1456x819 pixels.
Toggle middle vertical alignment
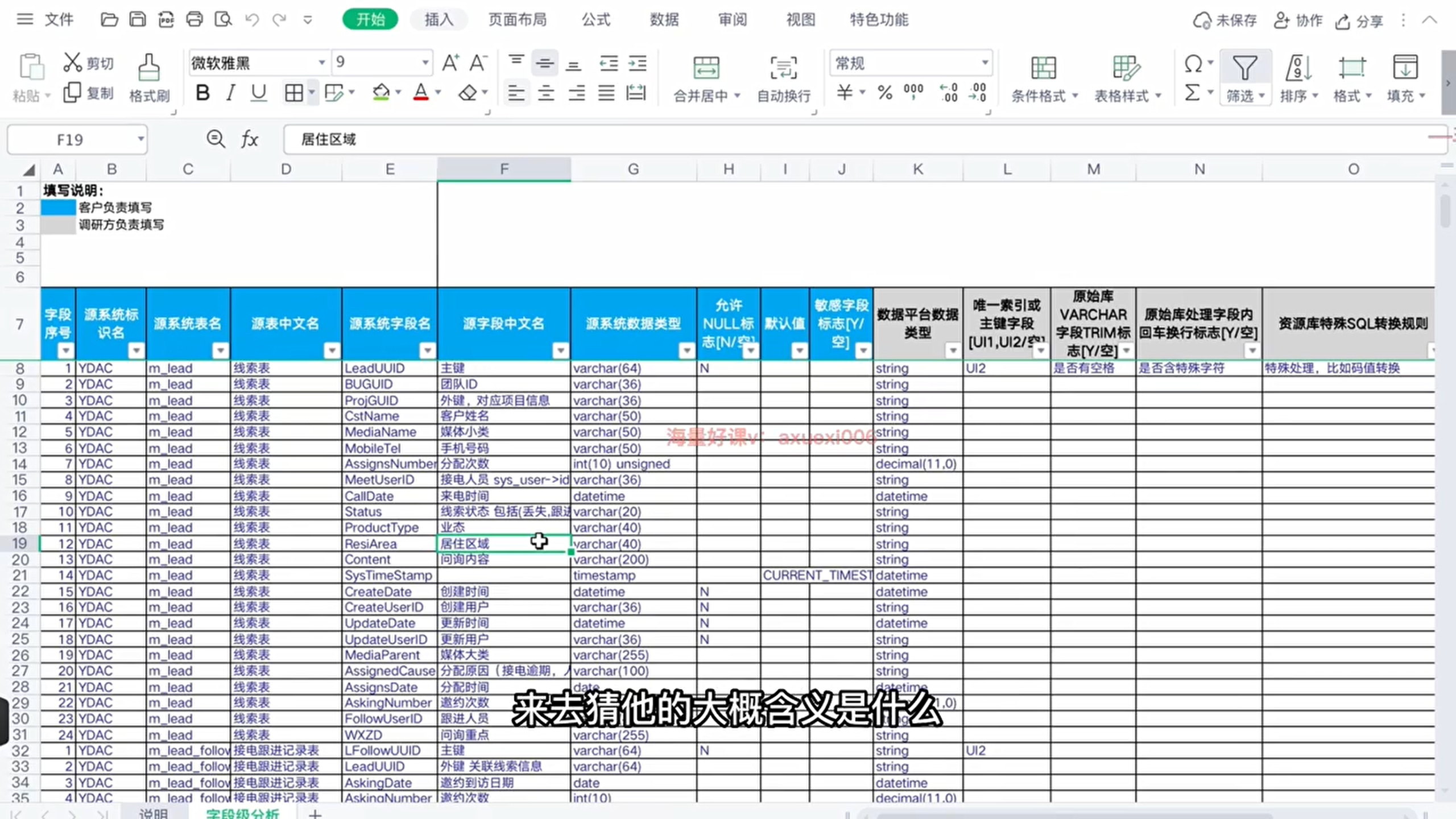click(x=544, y=63)
